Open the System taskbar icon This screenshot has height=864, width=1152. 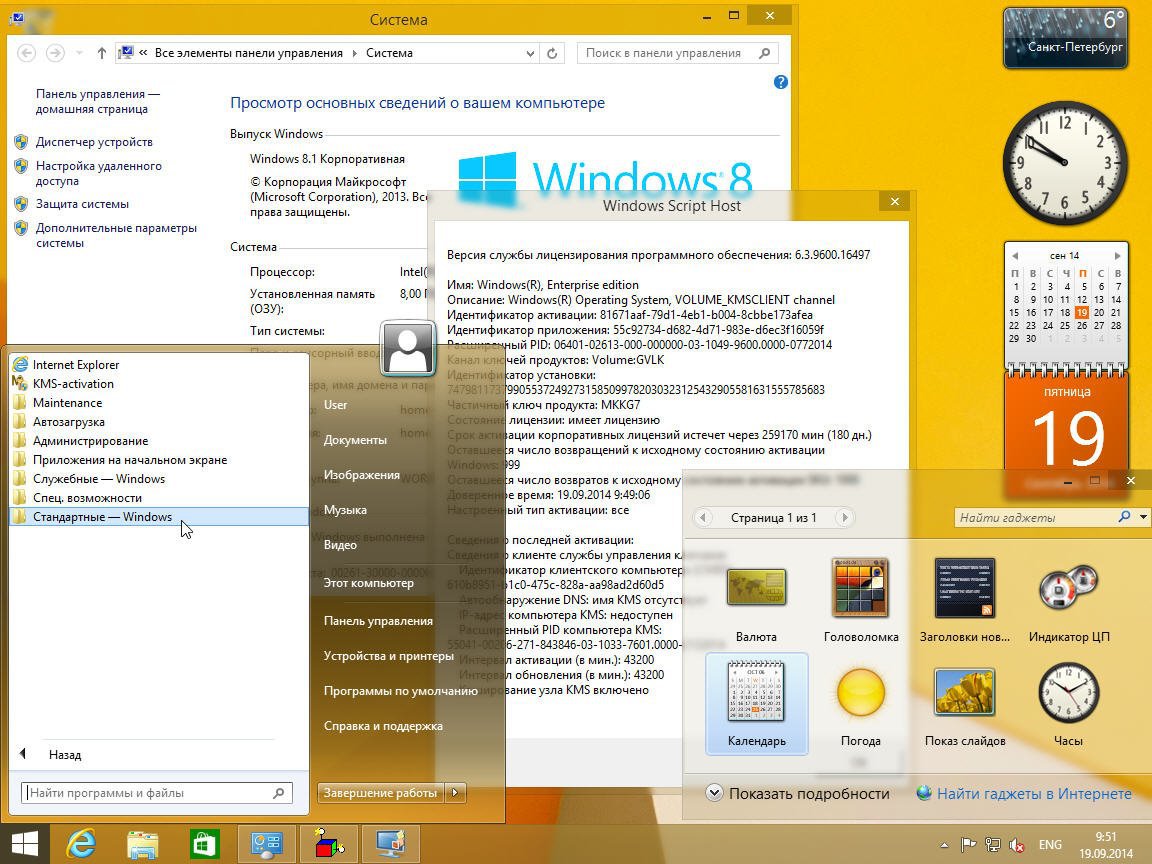point(391,844)
